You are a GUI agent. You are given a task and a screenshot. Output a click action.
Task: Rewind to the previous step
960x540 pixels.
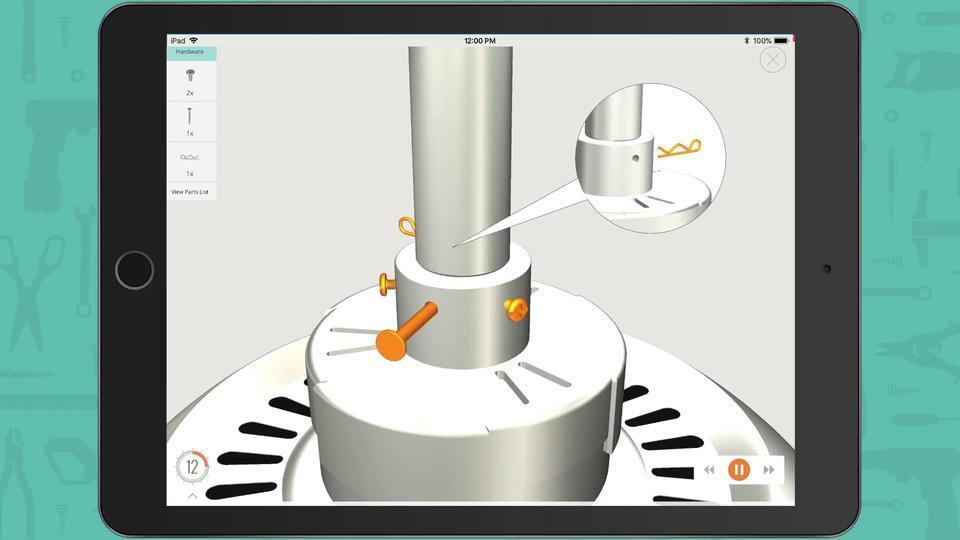tap(709, 470)
